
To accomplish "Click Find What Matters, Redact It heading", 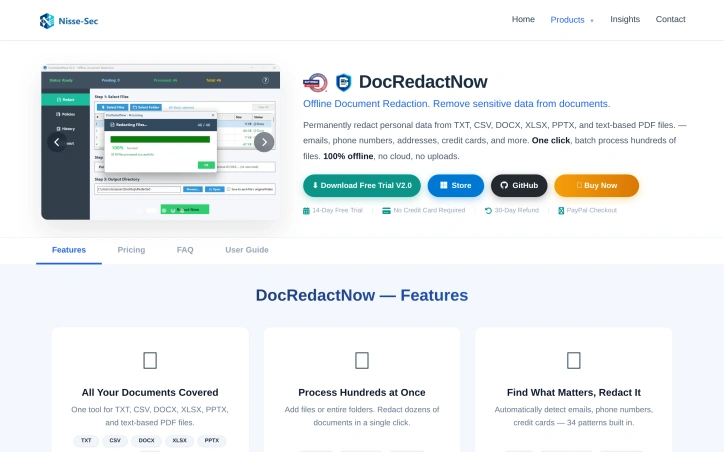I will [573, 392].
